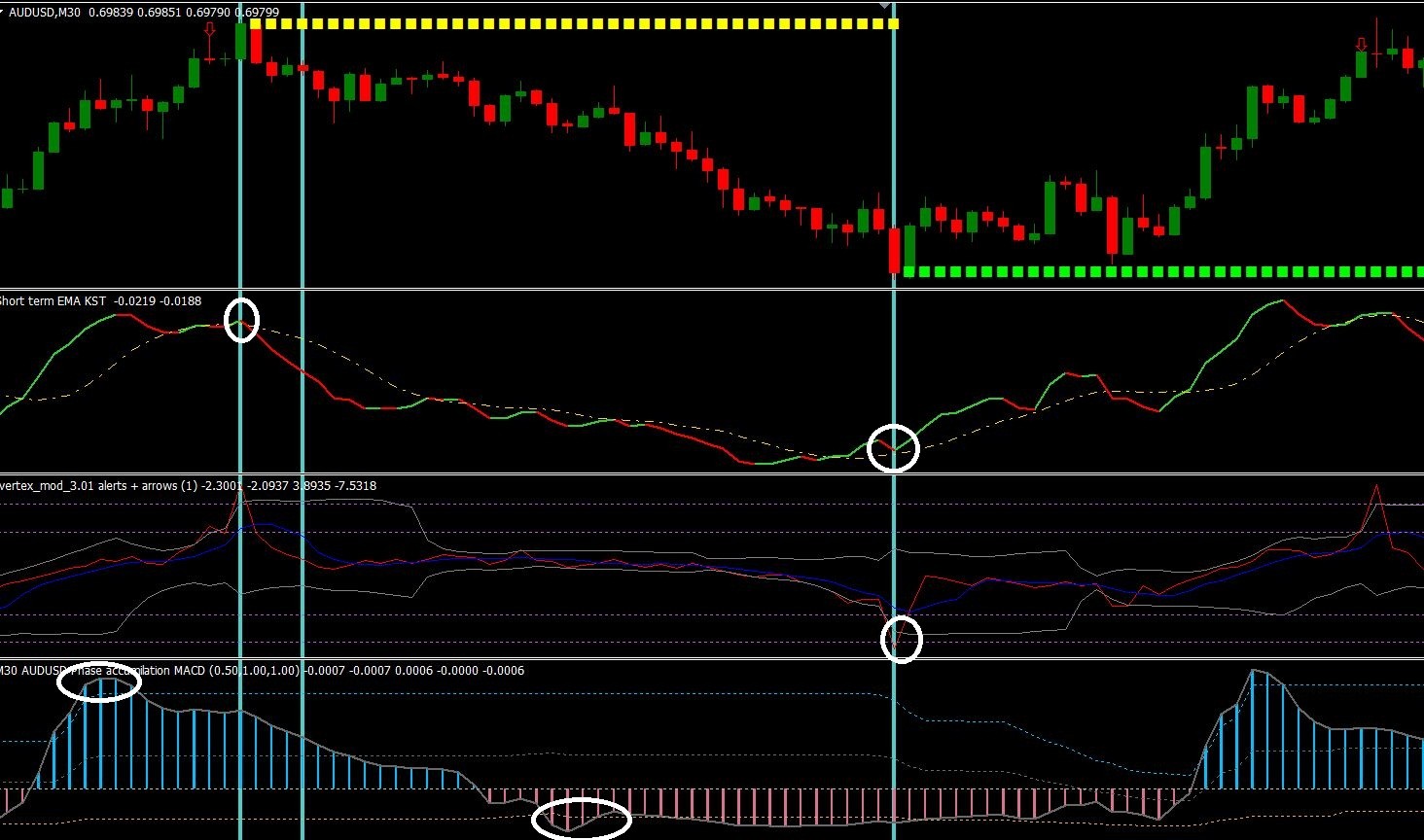Click the green dotted support line

coord(1163,271)
